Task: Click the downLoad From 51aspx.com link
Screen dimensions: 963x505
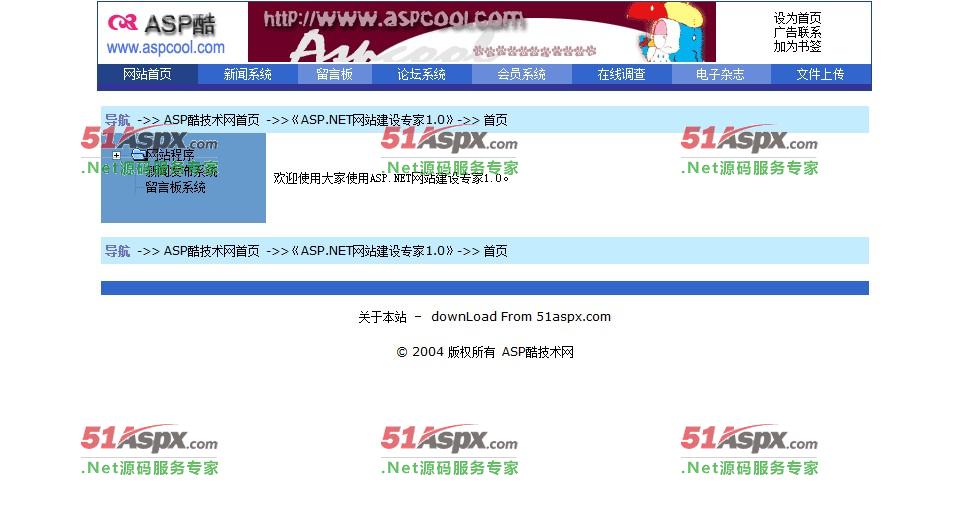Action: pyautogui.click(x=521, y=316)
